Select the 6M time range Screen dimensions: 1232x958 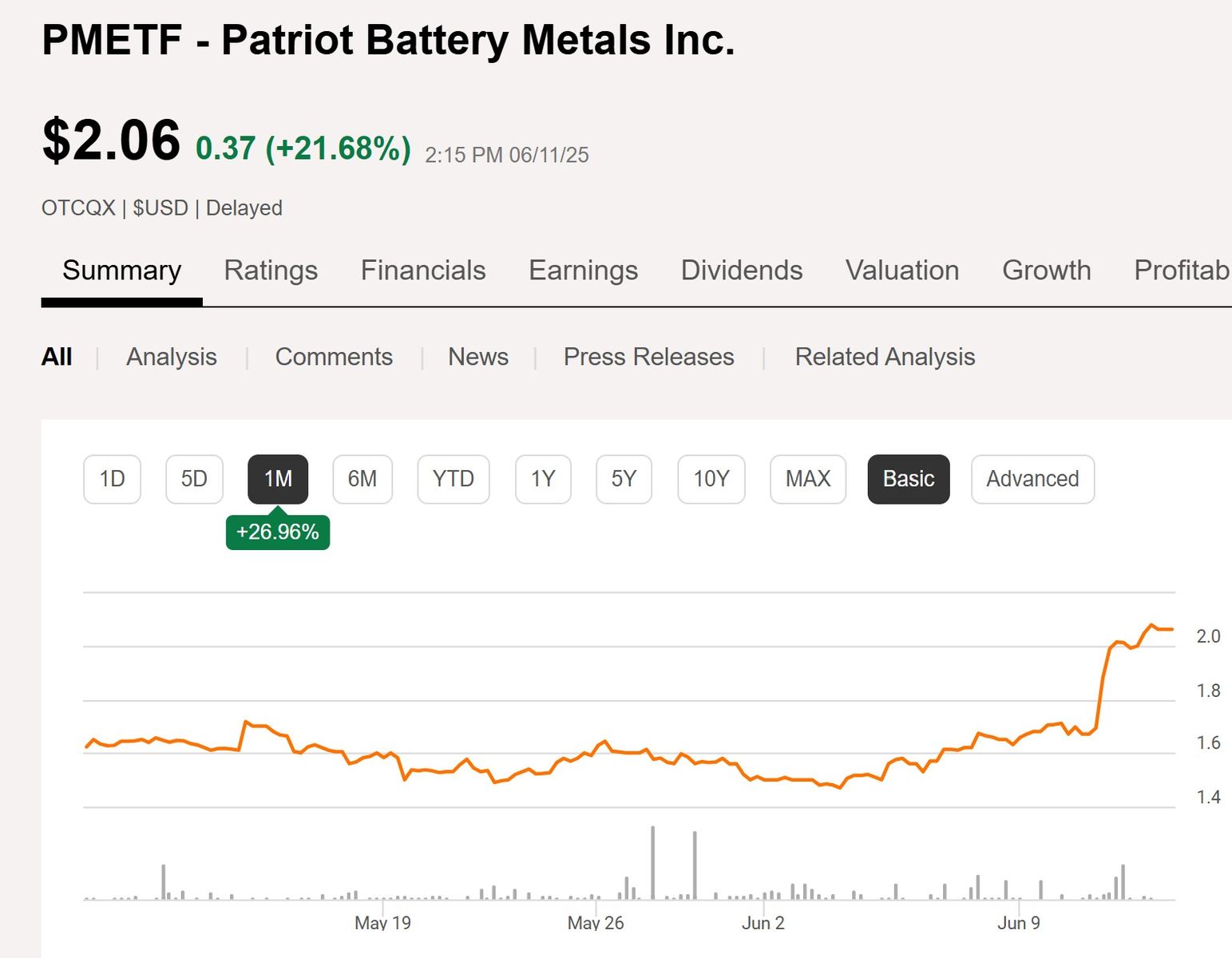pyautogui.click(x=362, y=479)
